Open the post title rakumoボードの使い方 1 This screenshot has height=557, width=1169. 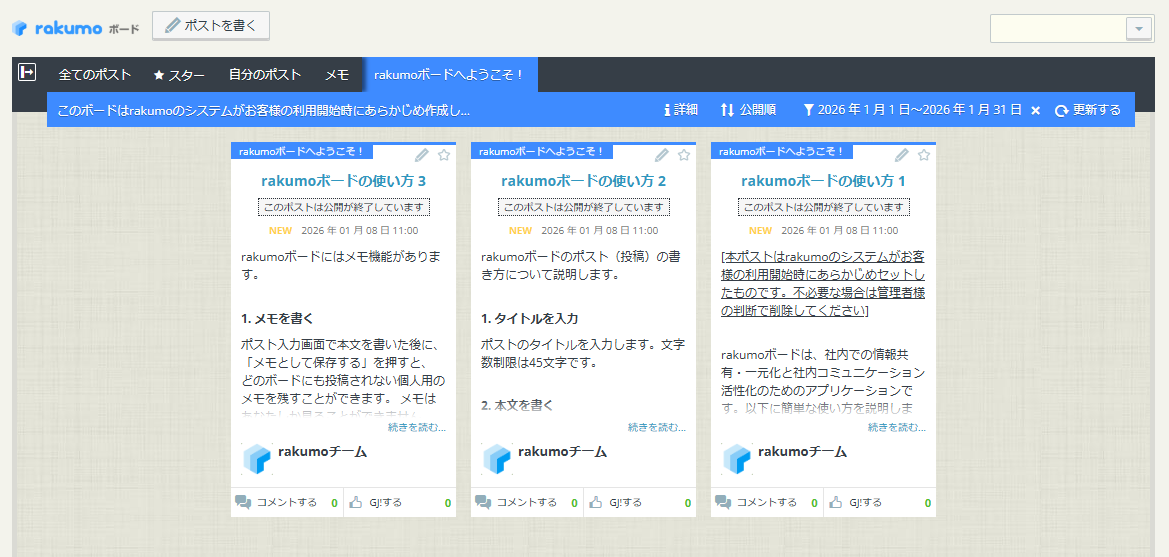pyautogui.click(x=824, y=181)
